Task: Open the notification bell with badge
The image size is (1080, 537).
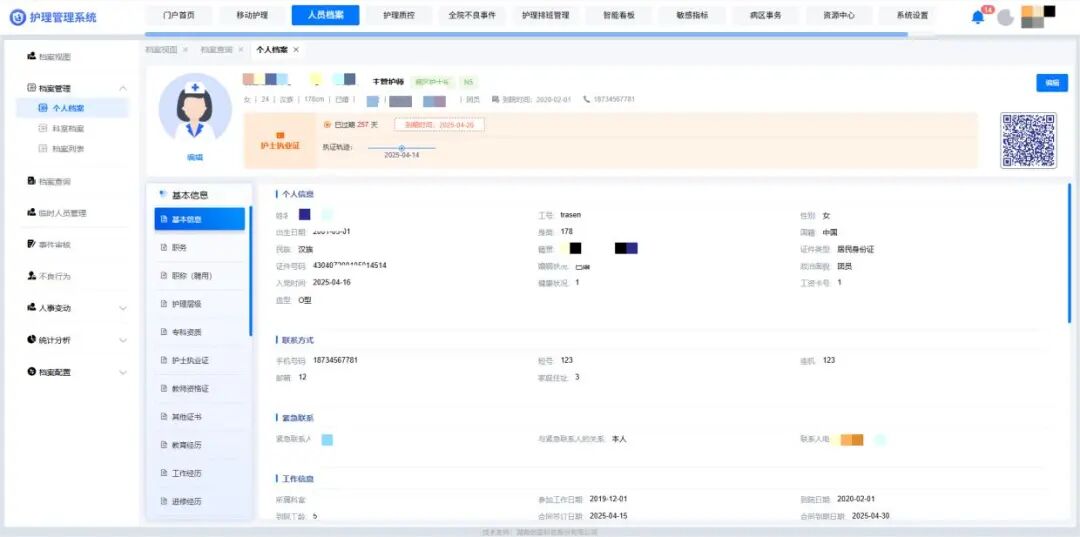Action: click(x=978, y=17)
